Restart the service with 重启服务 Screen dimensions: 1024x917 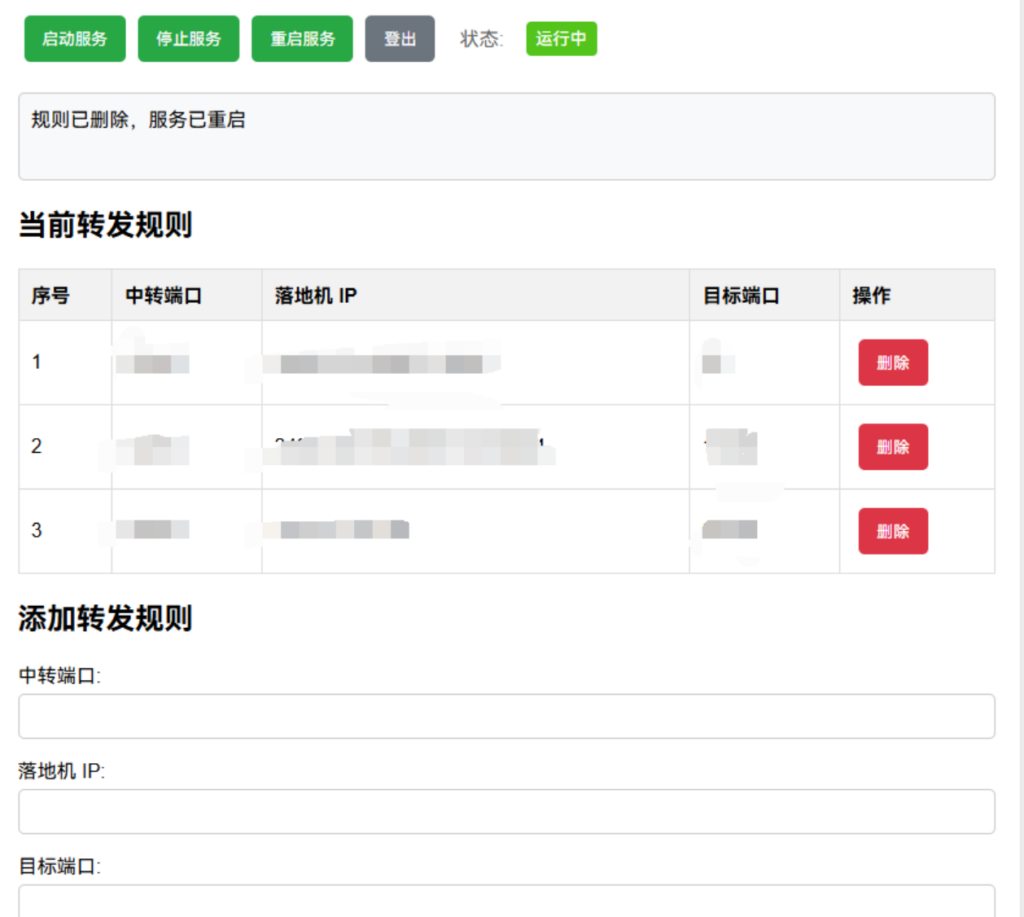(302, 39)
